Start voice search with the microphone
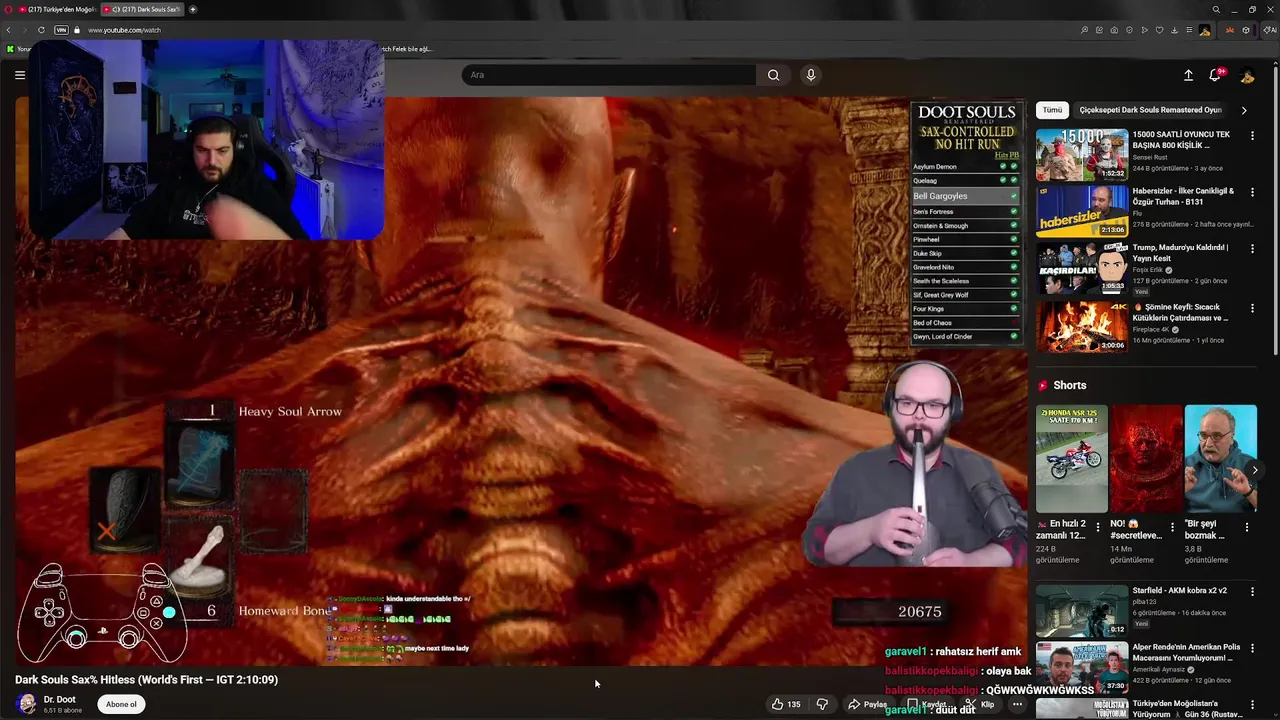Screen dimensions: 1280x720 point(810,75)
